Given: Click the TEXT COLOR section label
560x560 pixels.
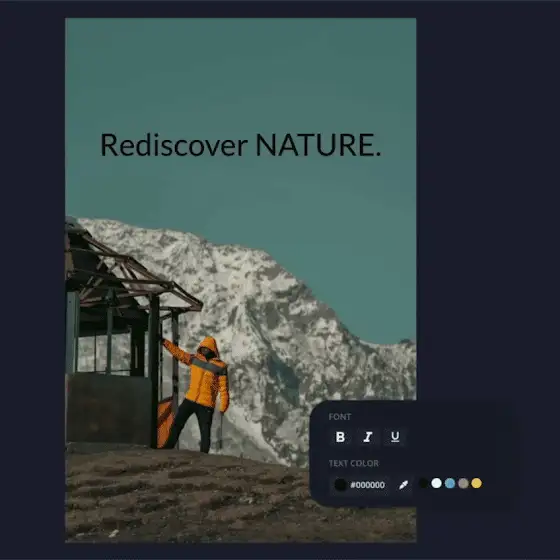Looking at the screenshot, I should (354, 463).
